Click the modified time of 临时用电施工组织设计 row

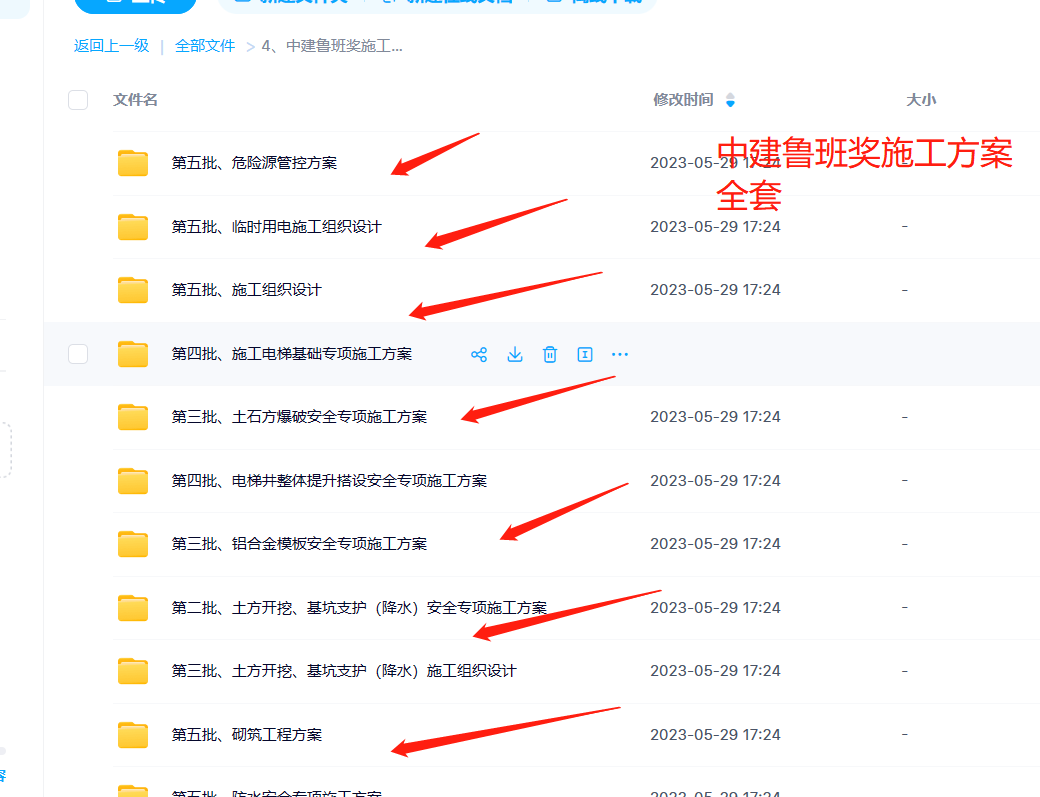[715, 227]
